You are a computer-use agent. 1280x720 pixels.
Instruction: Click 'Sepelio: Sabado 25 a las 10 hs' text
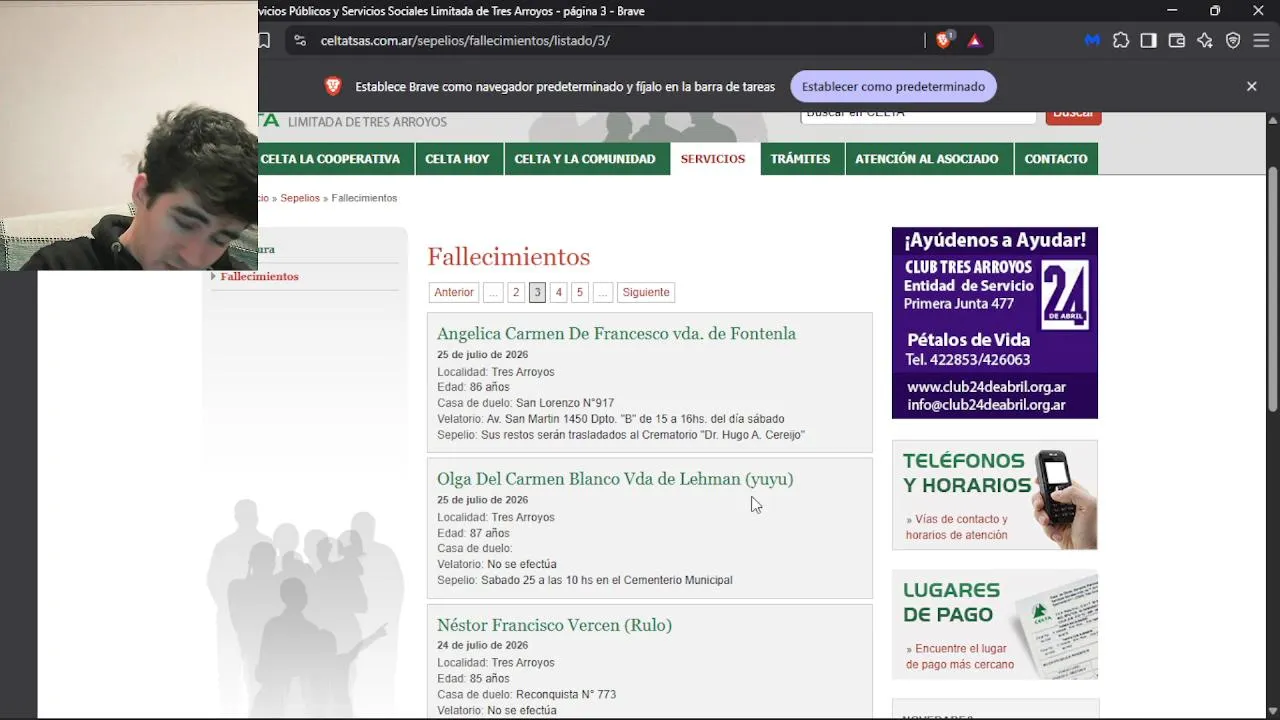pyautogui.click(x=585, y=580)
